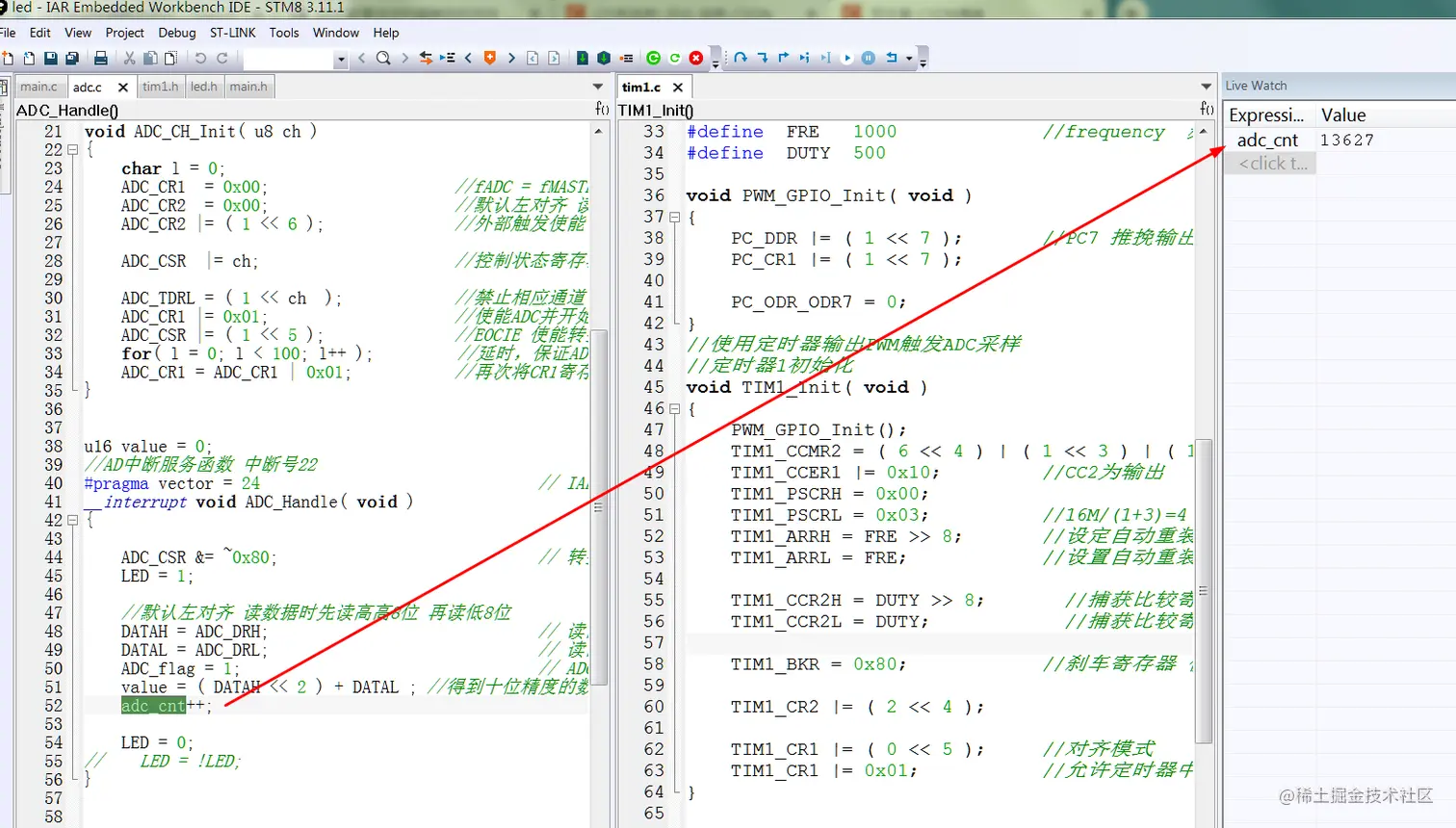The image size is (1456, 828).
Task: Stop debugging with red X icon
Action: pos(696,58)
